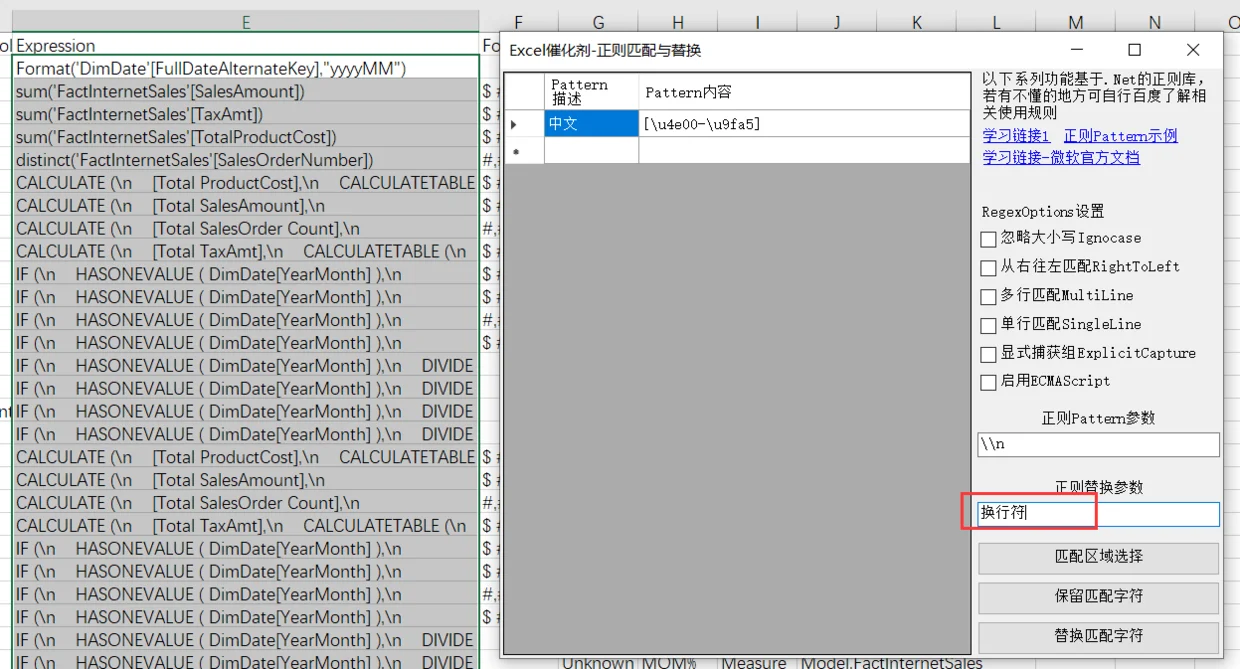The width and height of the screenshot is (1240, 669).
Task: Click the 保留匹配字符 button
Action: coord(1098,597)
